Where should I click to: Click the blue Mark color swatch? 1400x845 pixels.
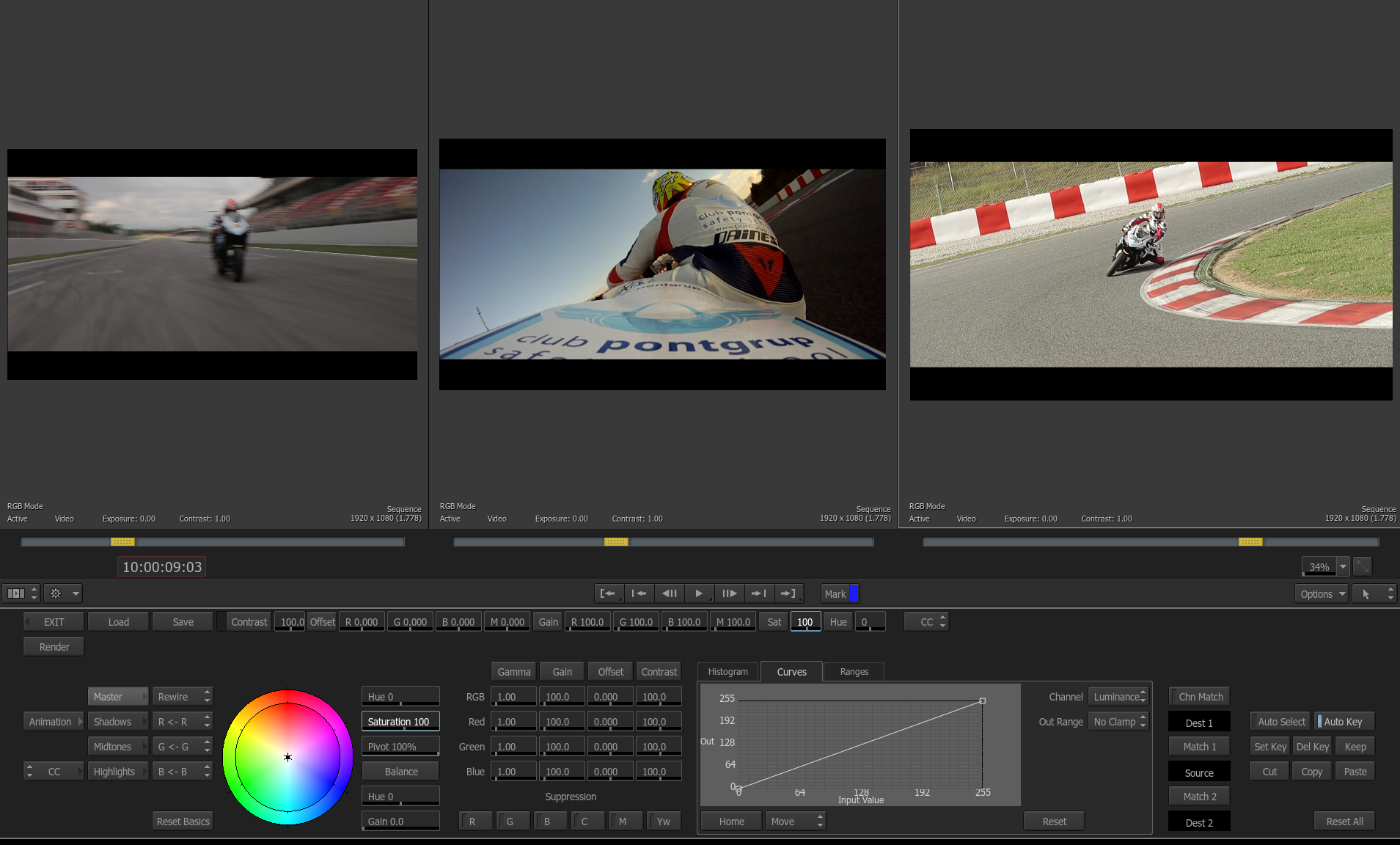pos(854,593)
